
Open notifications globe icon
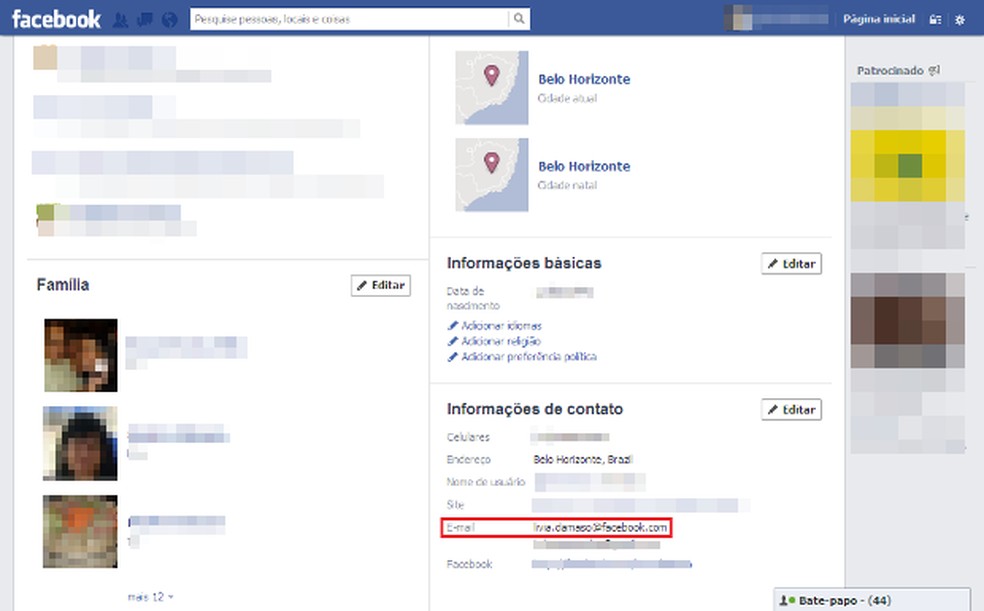click(x=169, y=19)
